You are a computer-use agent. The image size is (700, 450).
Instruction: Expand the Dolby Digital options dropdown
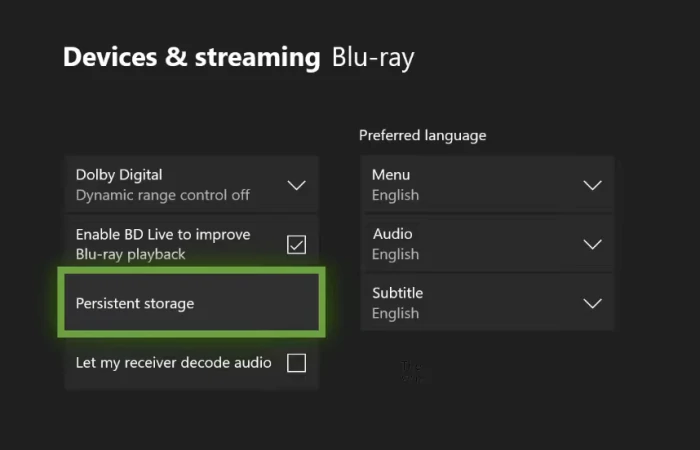pyautogui.click(x=190, y=185)
